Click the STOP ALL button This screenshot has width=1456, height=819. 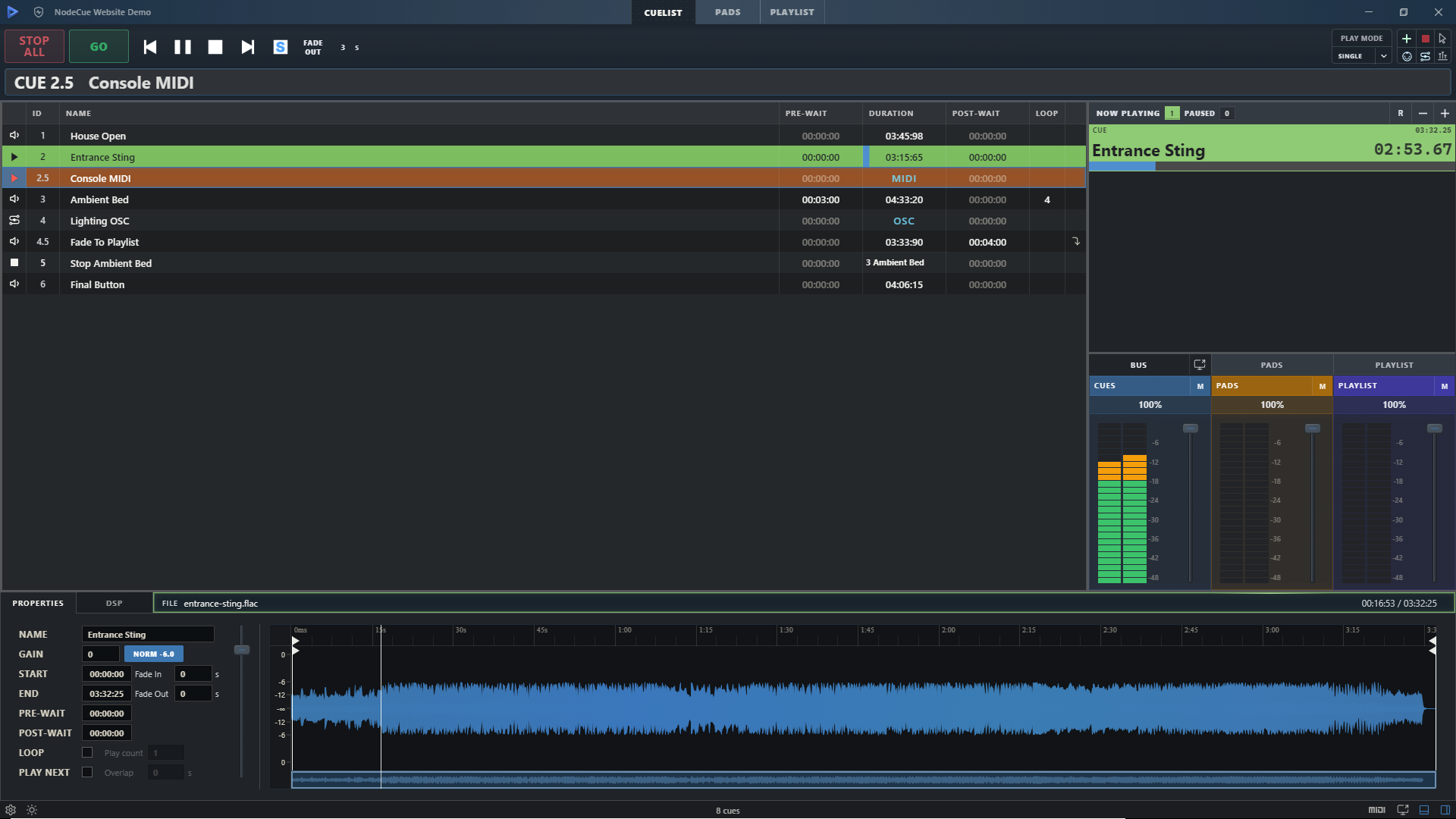(34, 46)
